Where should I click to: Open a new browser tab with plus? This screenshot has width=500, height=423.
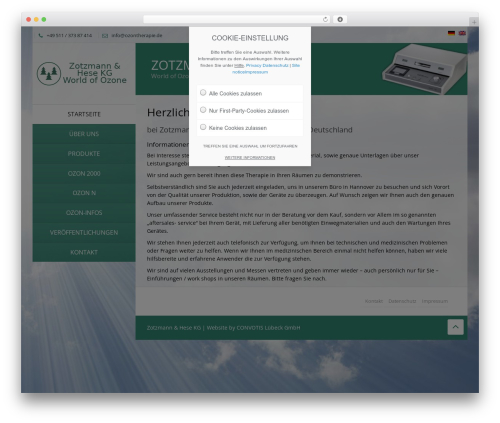tap(474, 22)
